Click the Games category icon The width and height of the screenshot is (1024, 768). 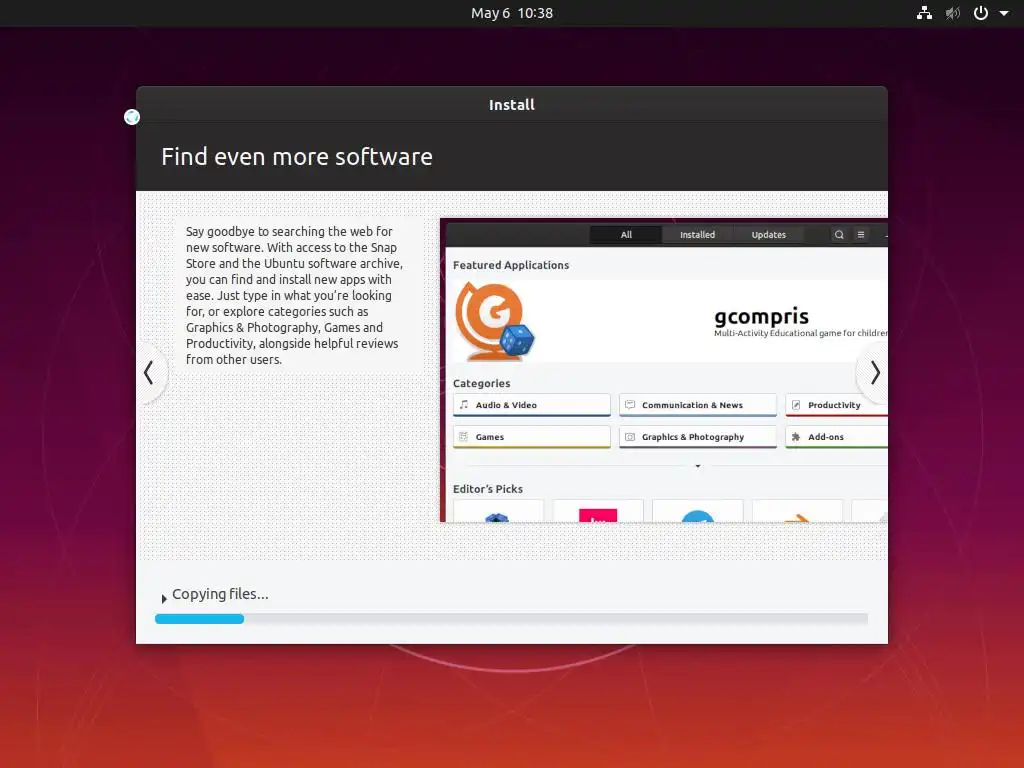pyautogui.click(x=464, y=437)
